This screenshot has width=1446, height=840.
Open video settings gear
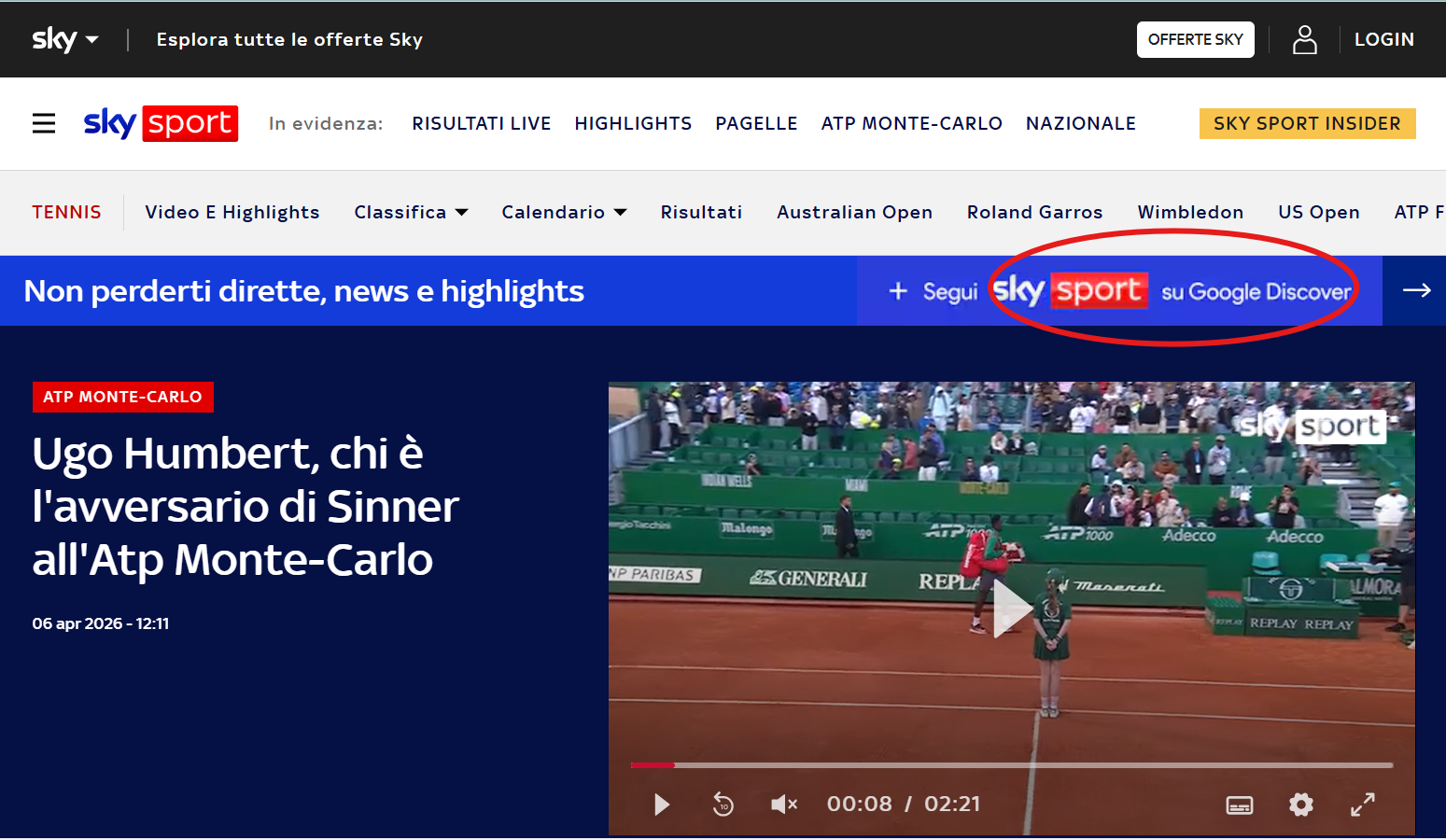(x=1300, y=804)
